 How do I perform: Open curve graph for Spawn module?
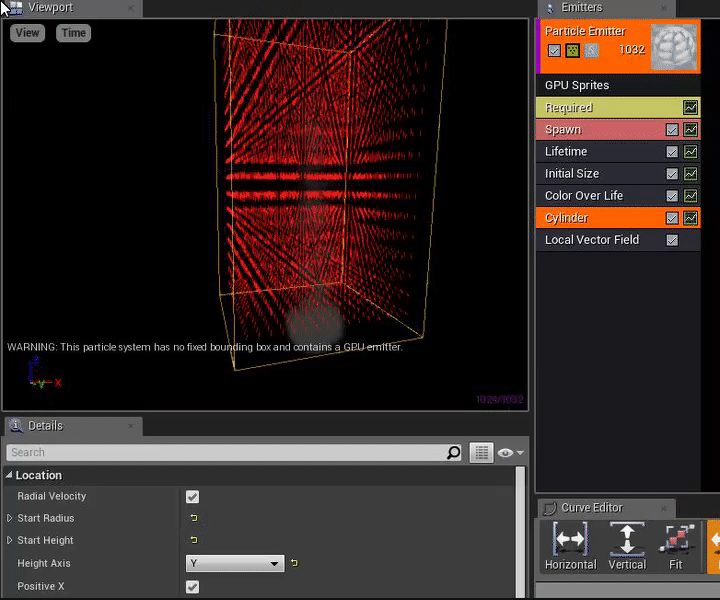(x=690, y=130)
